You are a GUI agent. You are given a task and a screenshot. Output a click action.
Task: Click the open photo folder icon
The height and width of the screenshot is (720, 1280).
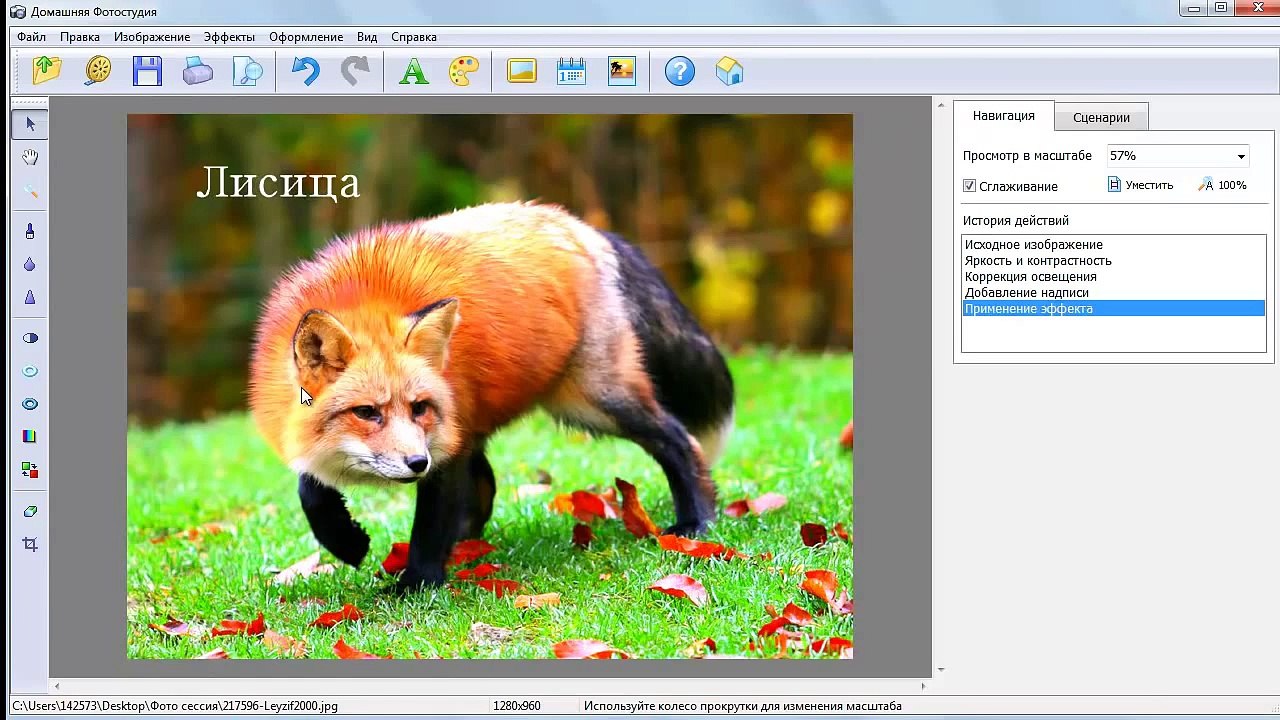[46, 71]
